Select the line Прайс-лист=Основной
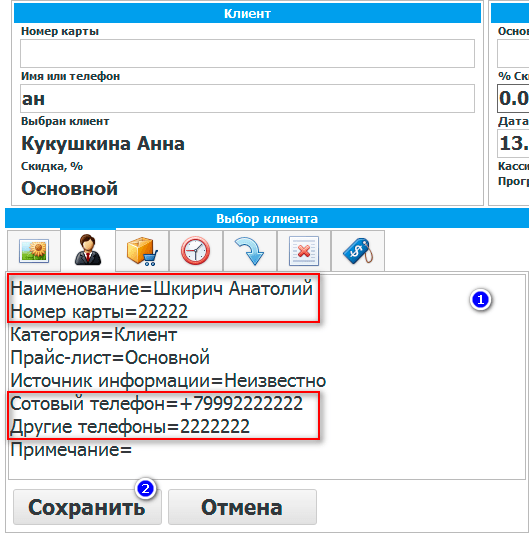 pos(110,358)
